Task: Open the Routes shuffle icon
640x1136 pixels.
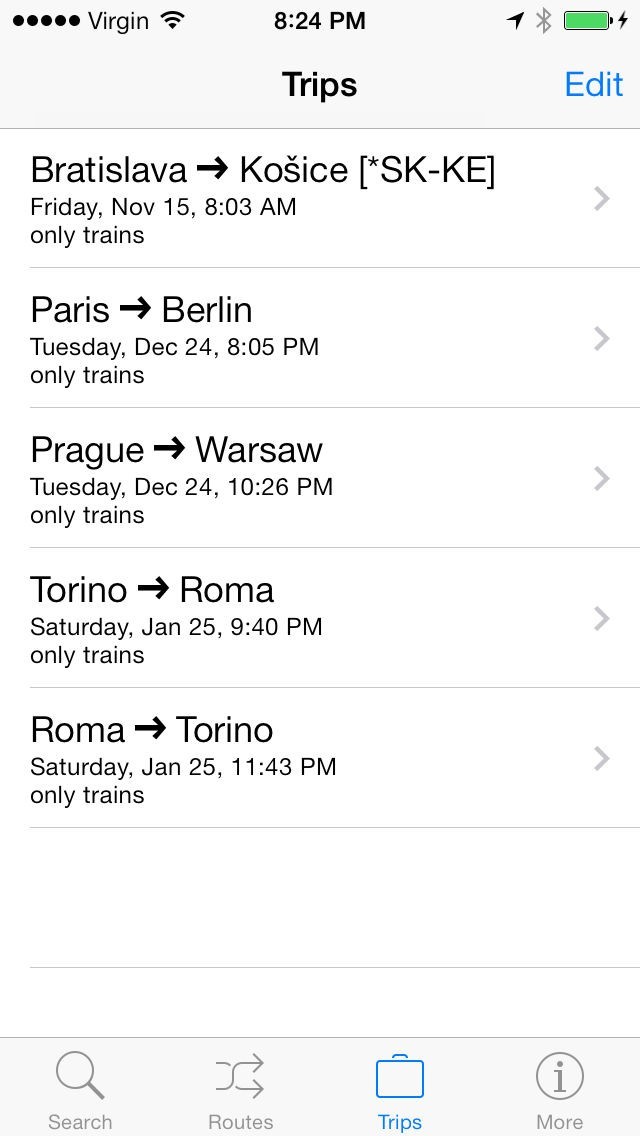Action: pos(240,1077)
